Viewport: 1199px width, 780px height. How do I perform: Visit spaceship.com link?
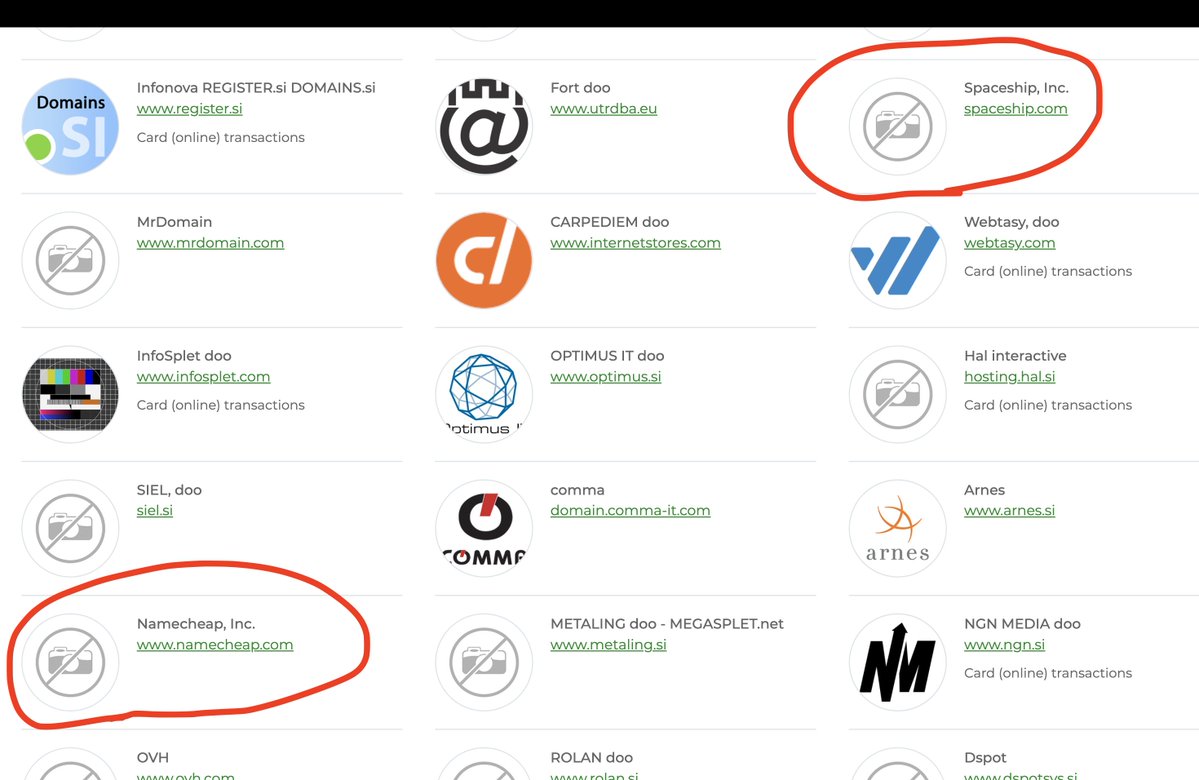(1015, 109)
